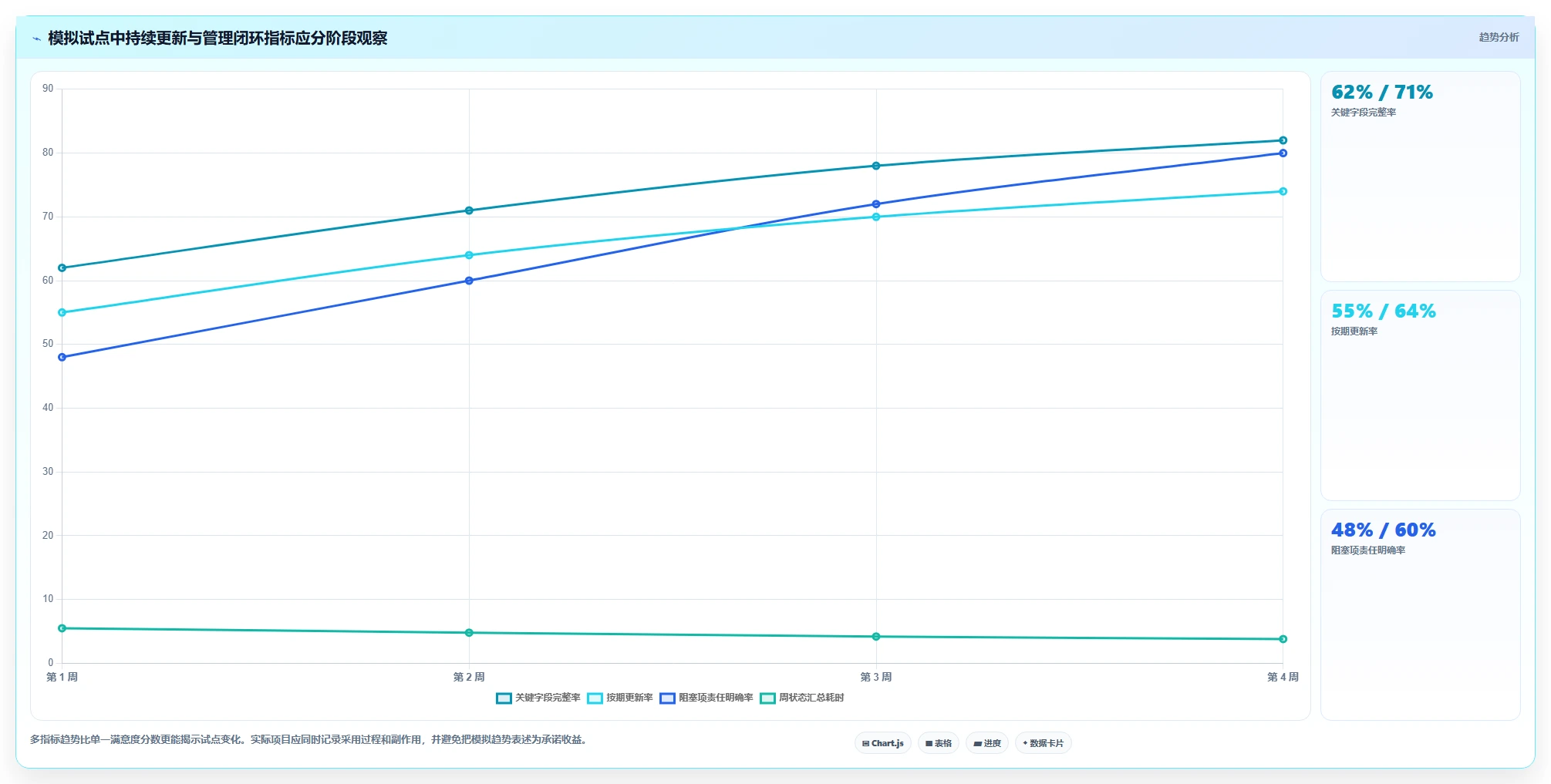Screen dimensions: 1551x784
Task: Click the Chart.js tag
Action: click(883, 743)
